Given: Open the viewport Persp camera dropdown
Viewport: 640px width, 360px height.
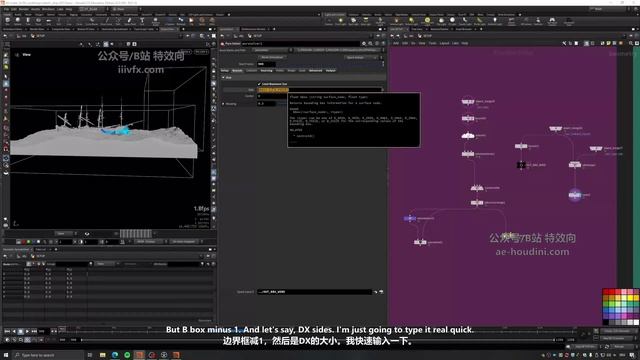Looking at the screenshot, I should 186,52.
